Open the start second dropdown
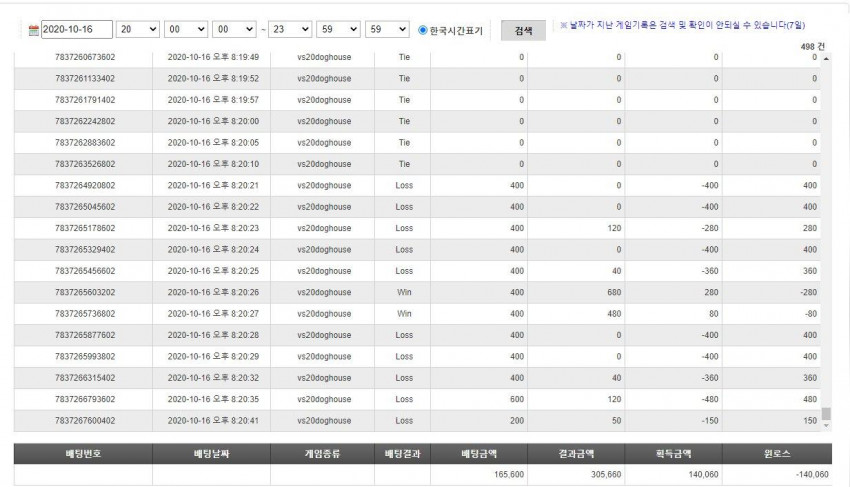The height and width of the screenshot is (487, 850). pyautogui.click(x=234, y=29)
